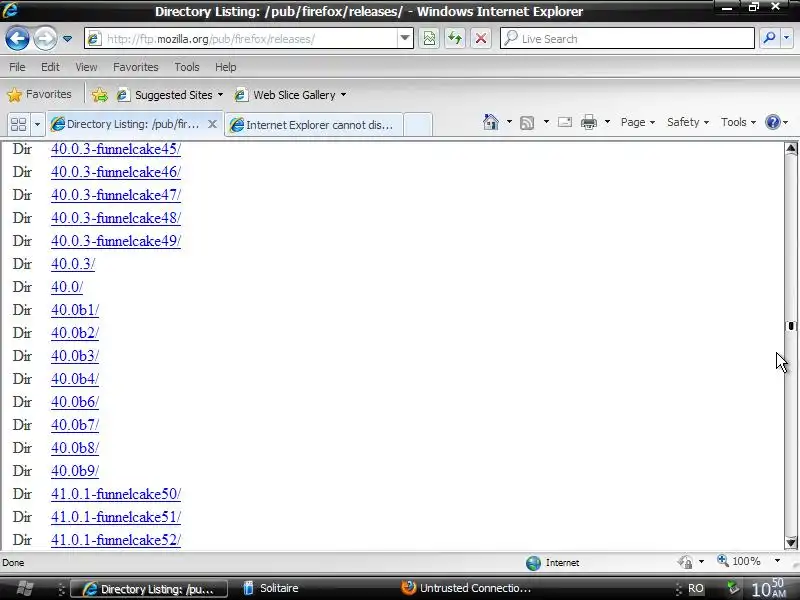Open the 40.0.3-funnelcake45/ directory link
800x600 pixels.
[x=116, y=149]
